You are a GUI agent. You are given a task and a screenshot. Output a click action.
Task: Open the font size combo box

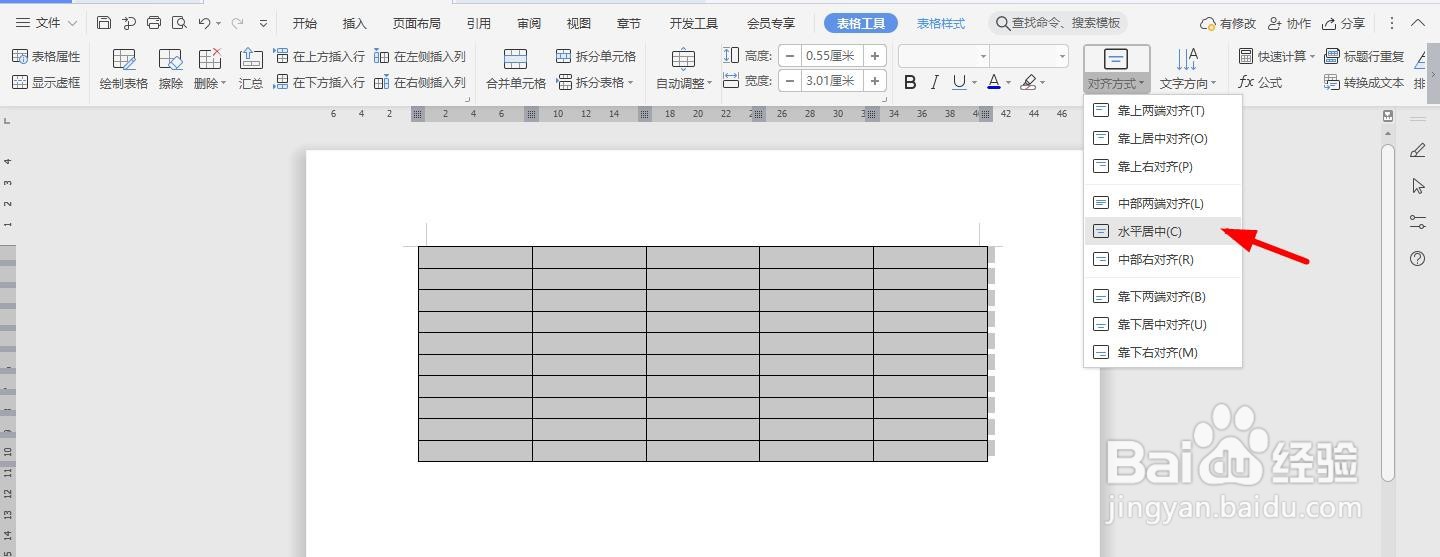pyautogui.click(x=1029, y=56)
